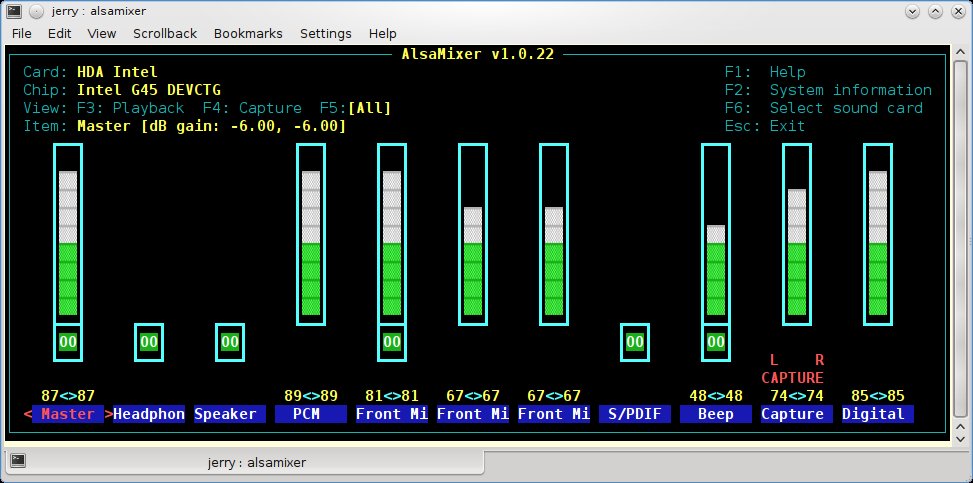Toggle the S/PDIF mute box
Viewport: 973px width, 483px height.
(634, 342)
